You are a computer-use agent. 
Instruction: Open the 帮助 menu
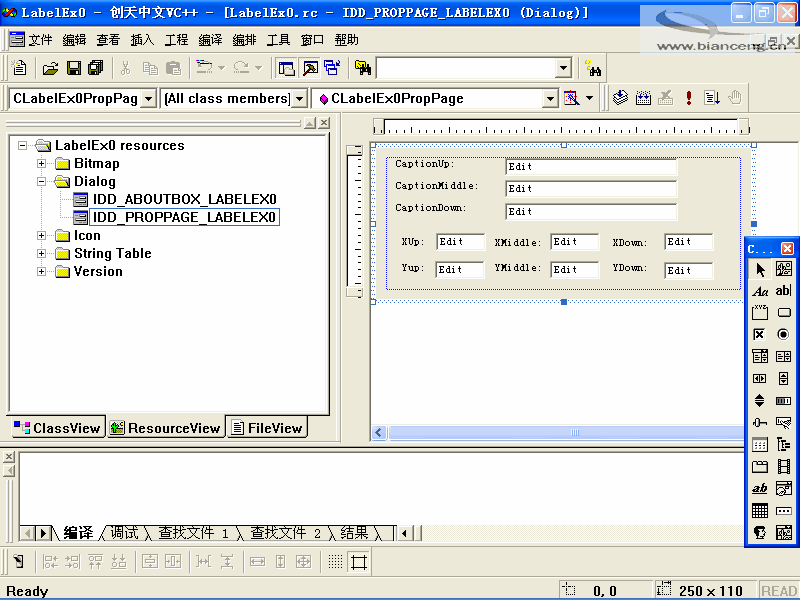pos(346,39)
